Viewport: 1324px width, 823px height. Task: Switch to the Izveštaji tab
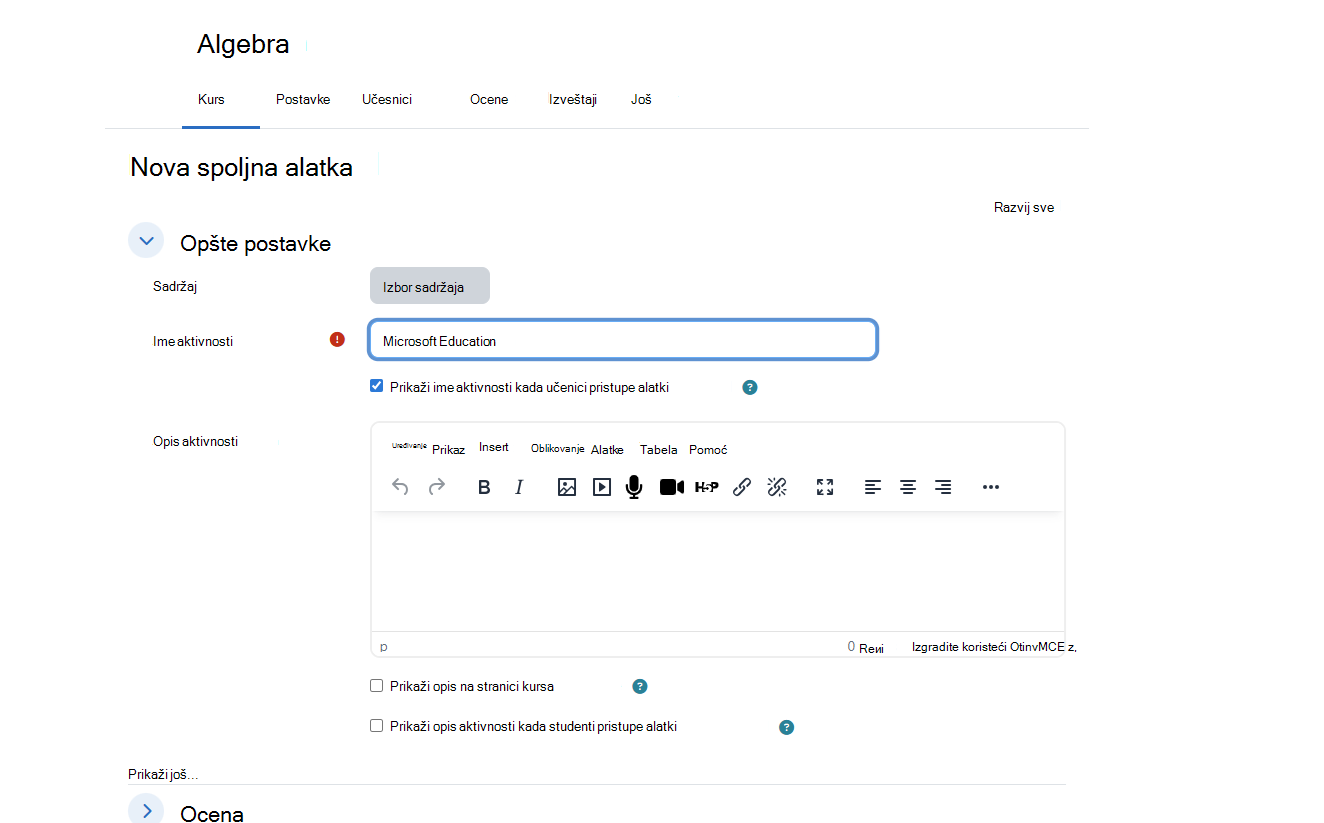[573, 99]
